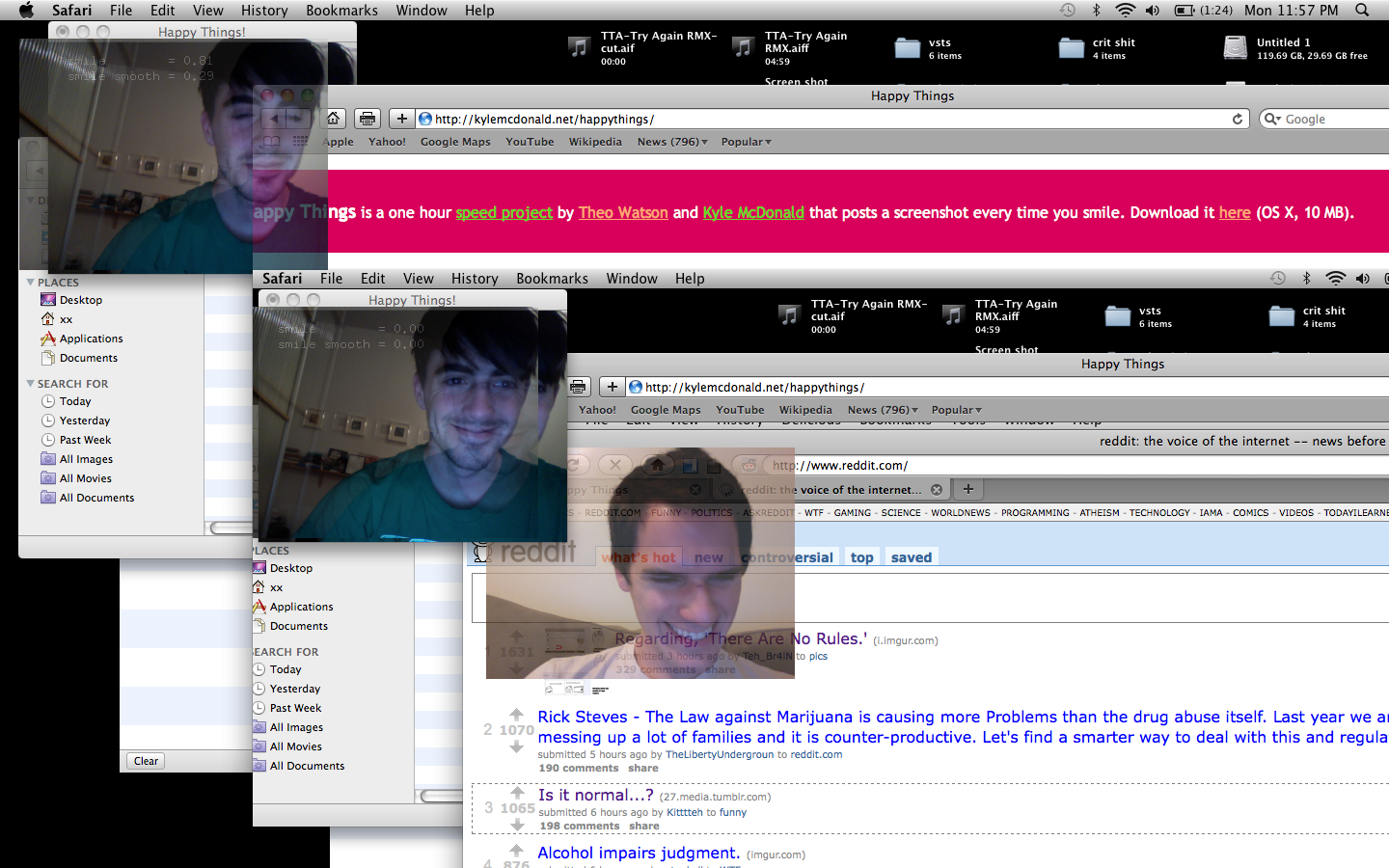Open the Window menu in the top menu bar

(x=421, y=11)
